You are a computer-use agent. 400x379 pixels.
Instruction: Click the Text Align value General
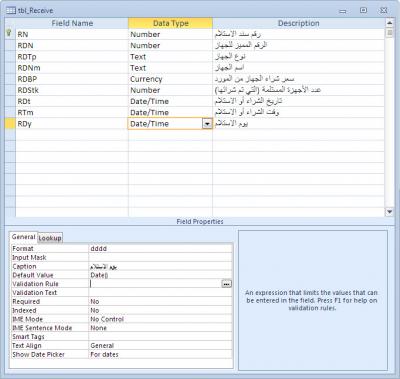point(160,346)
